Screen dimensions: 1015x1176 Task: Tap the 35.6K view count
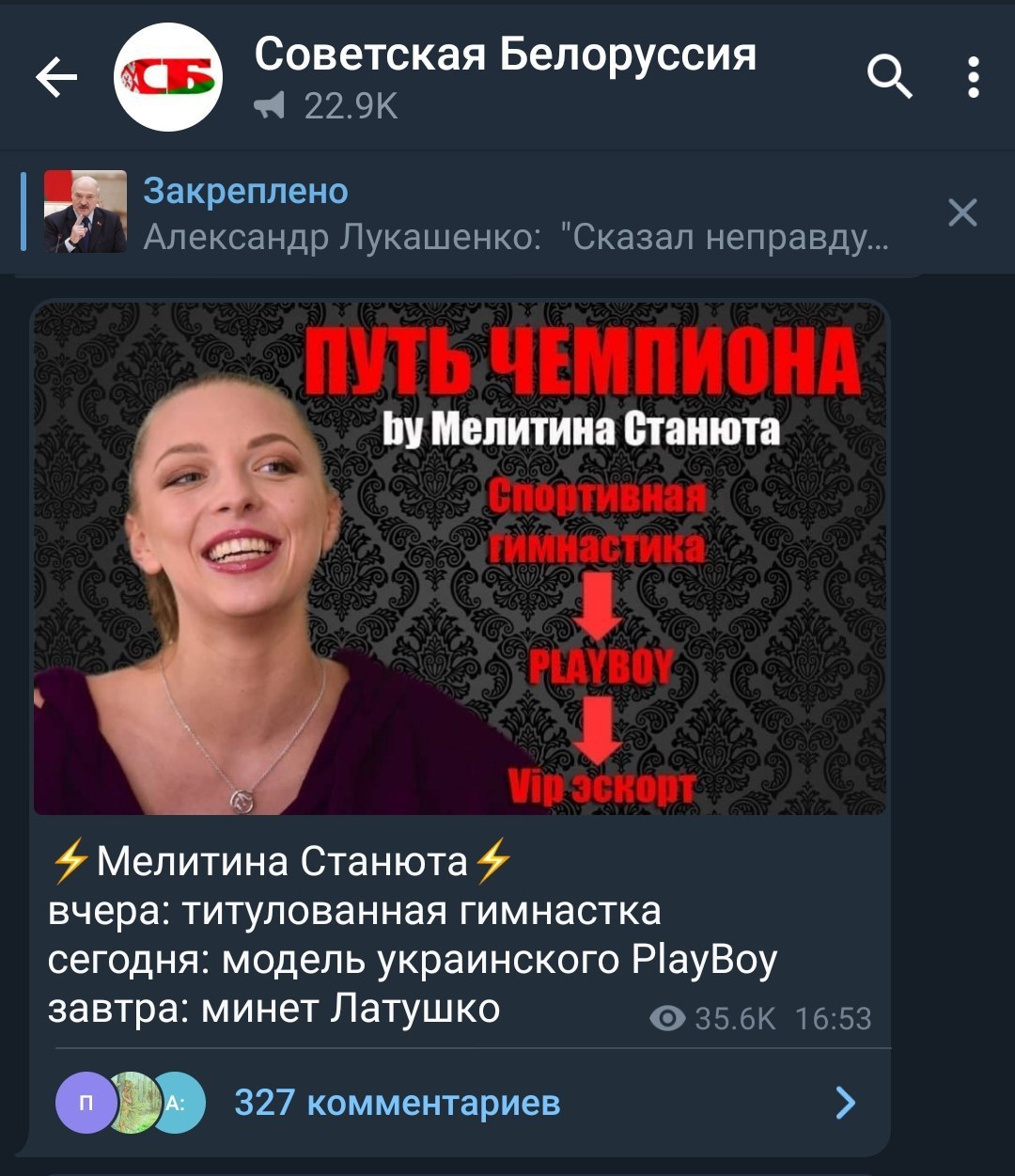tap(735, 1018)
